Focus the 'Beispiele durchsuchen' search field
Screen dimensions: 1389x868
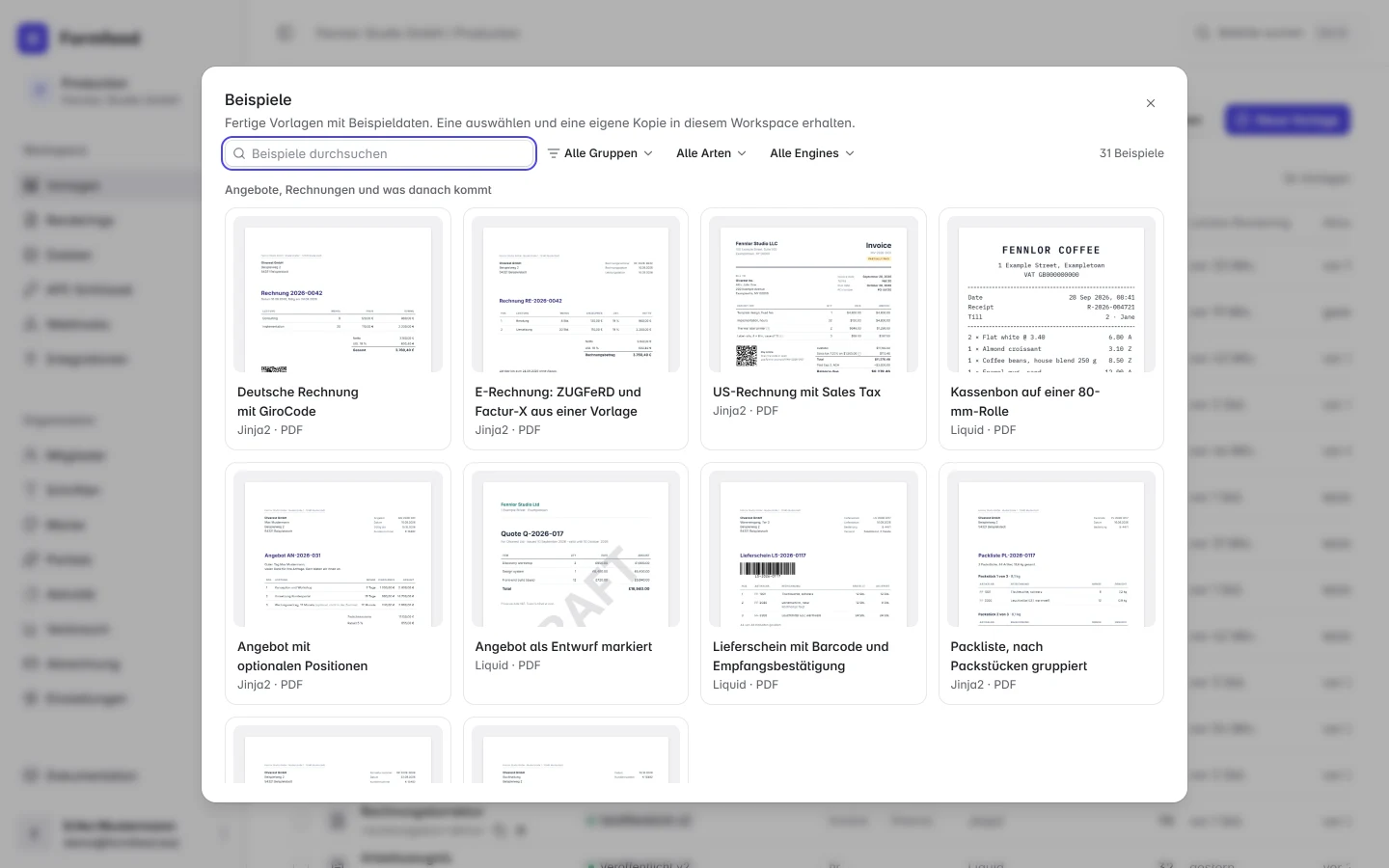click(379, 153)
